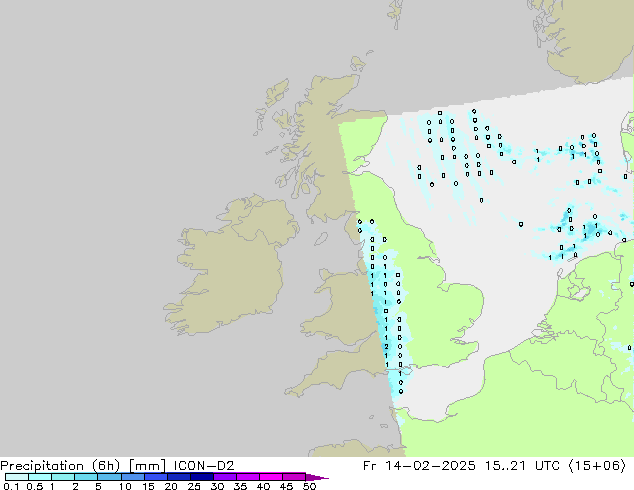The image size is (634, 490).
Task: Click the '25' legend value
Action: tap(194, 486)
